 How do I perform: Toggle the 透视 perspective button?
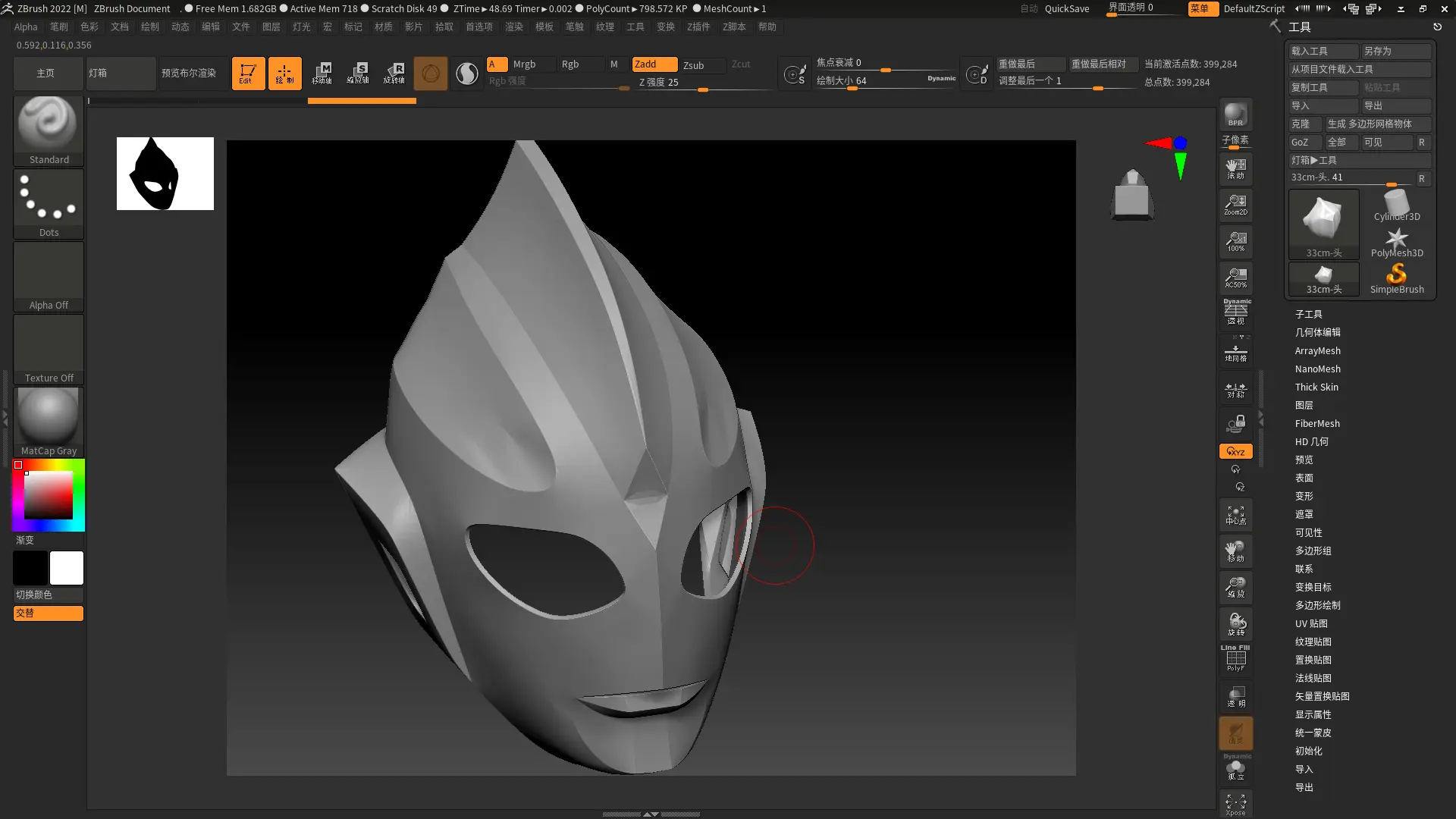tap(1235, 312)
